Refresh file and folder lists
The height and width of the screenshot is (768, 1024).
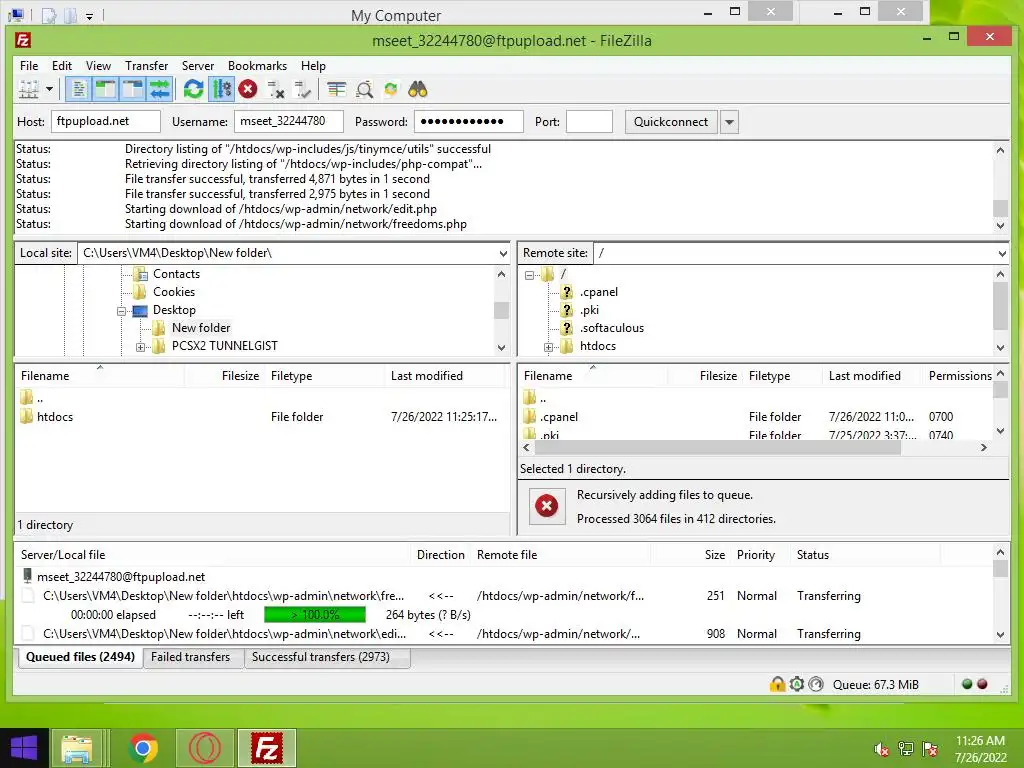coord(193,89)
